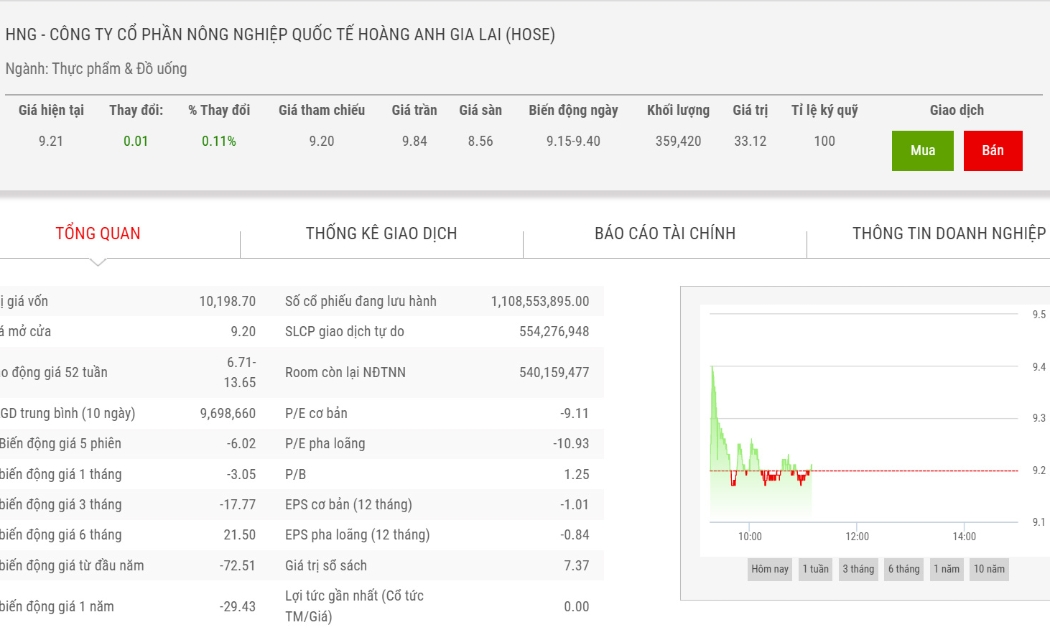Viewport: 1050px width, 630px height.
Task: Click the free-float value 554,276,948
Action: pos(554,331)
